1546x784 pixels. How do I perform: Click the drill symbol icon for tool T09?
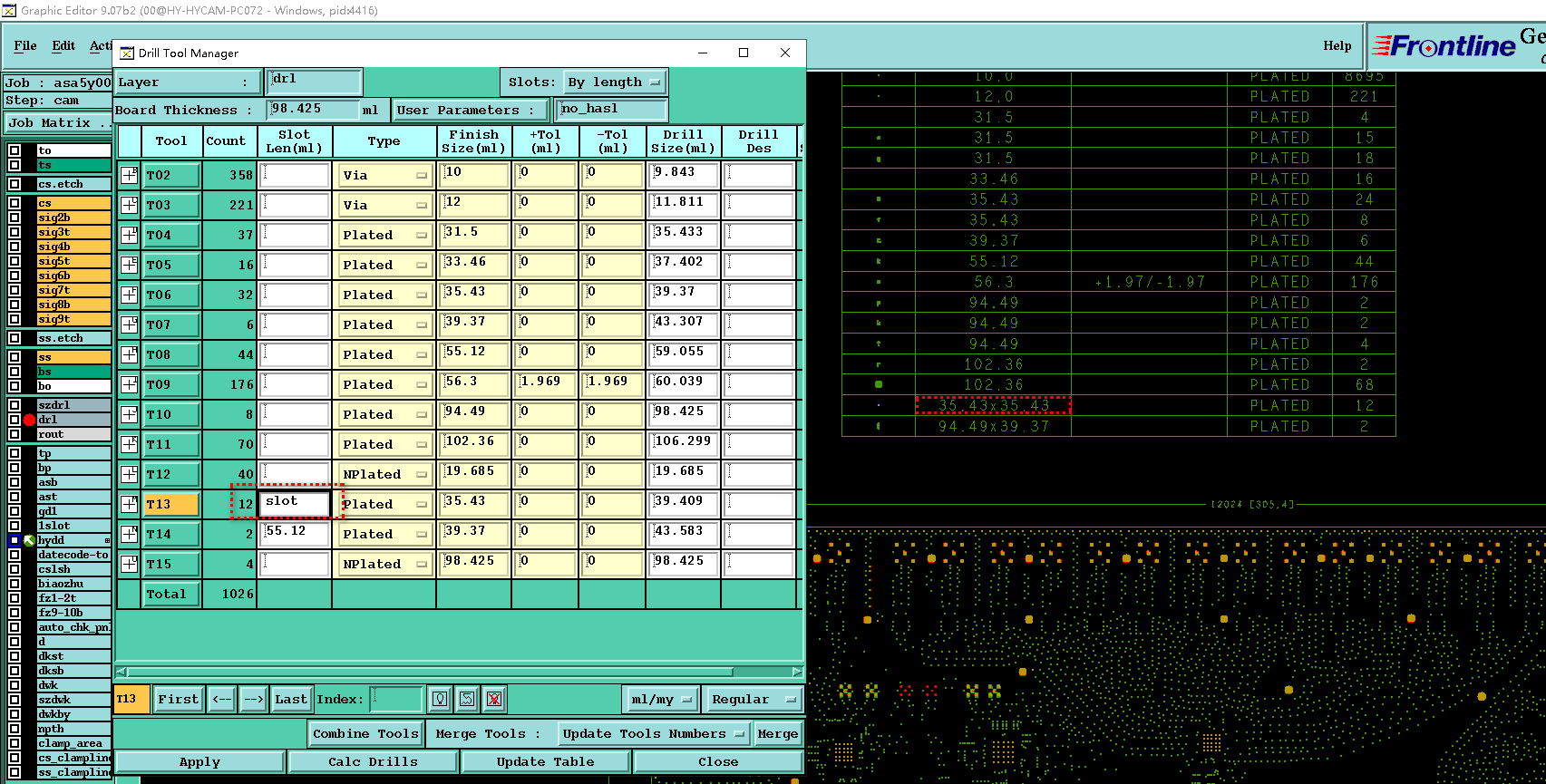click(x=129, y=384)
